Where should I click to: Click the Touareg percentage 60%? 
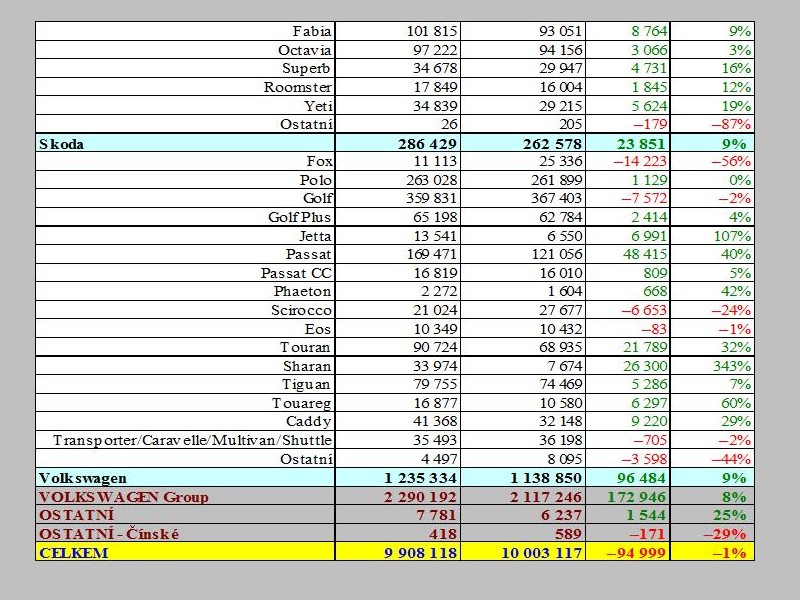pos(736,403)
